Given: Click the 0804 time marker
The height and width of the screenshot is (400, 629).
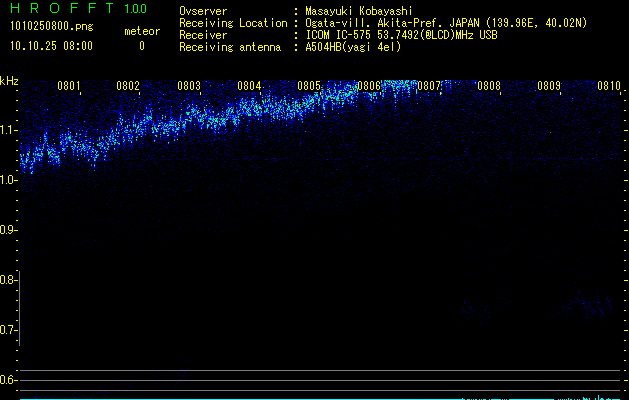Looking at the screenshot, I should pyautogui.click(x=249, y=86).
